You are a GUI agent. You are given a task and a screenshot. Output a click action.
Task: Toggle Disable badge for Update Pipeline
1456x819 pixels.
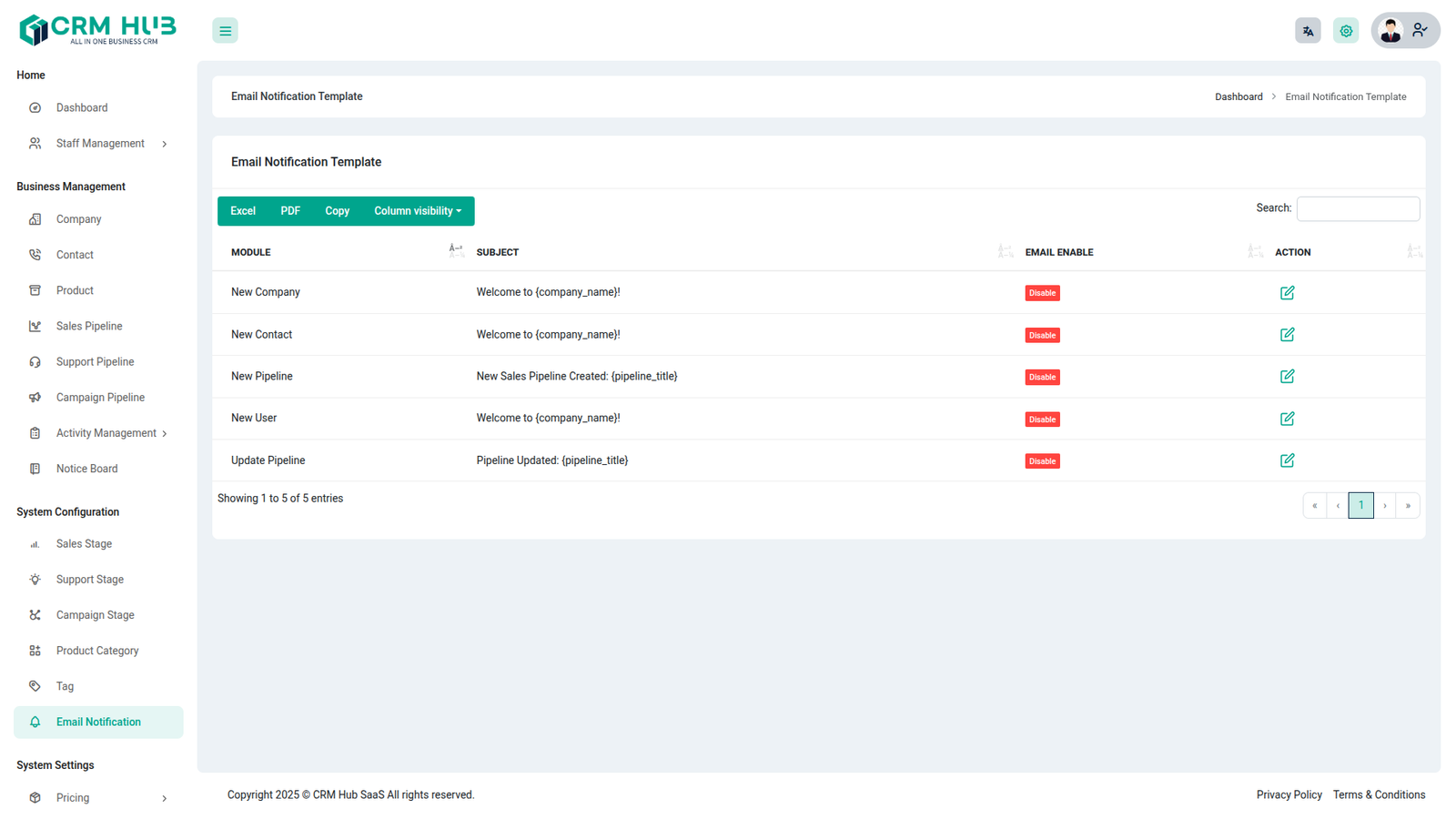click(x=1042, y=461)
